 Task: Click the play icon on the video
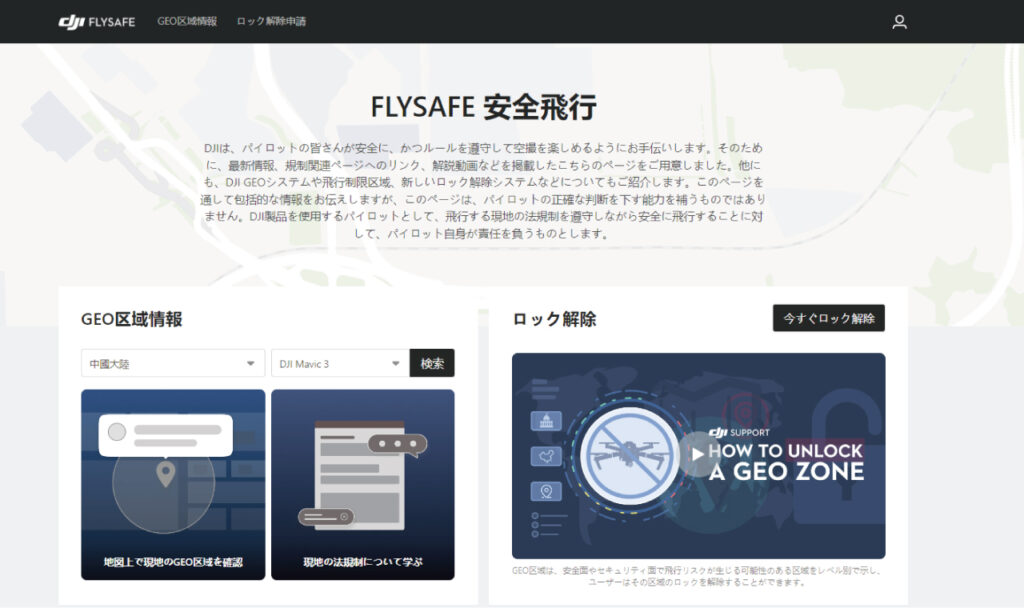tap(696, 453)
